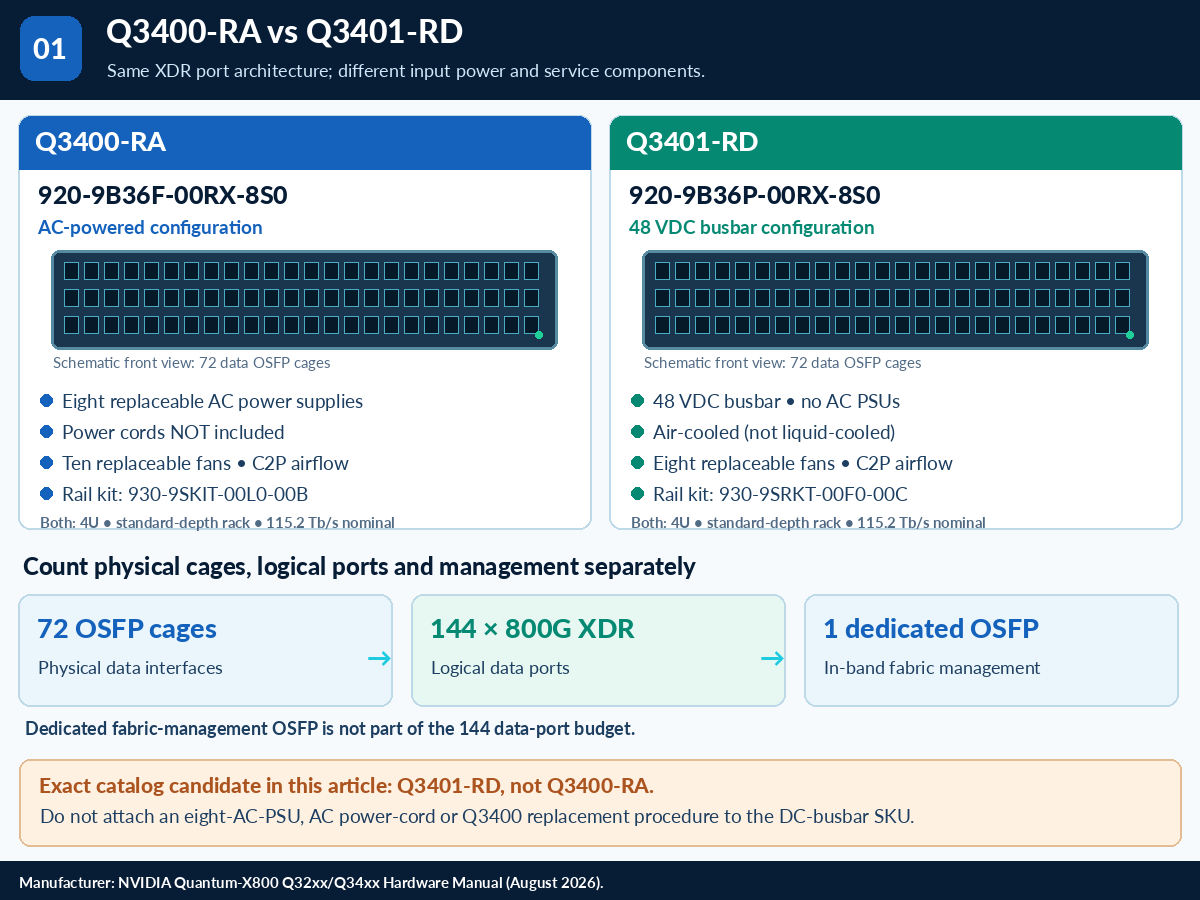Image resolution: width=1200 pixels, height=900 pixels.
Task: Click 'Physical data interfaces' text
Action: coord(130,668)
